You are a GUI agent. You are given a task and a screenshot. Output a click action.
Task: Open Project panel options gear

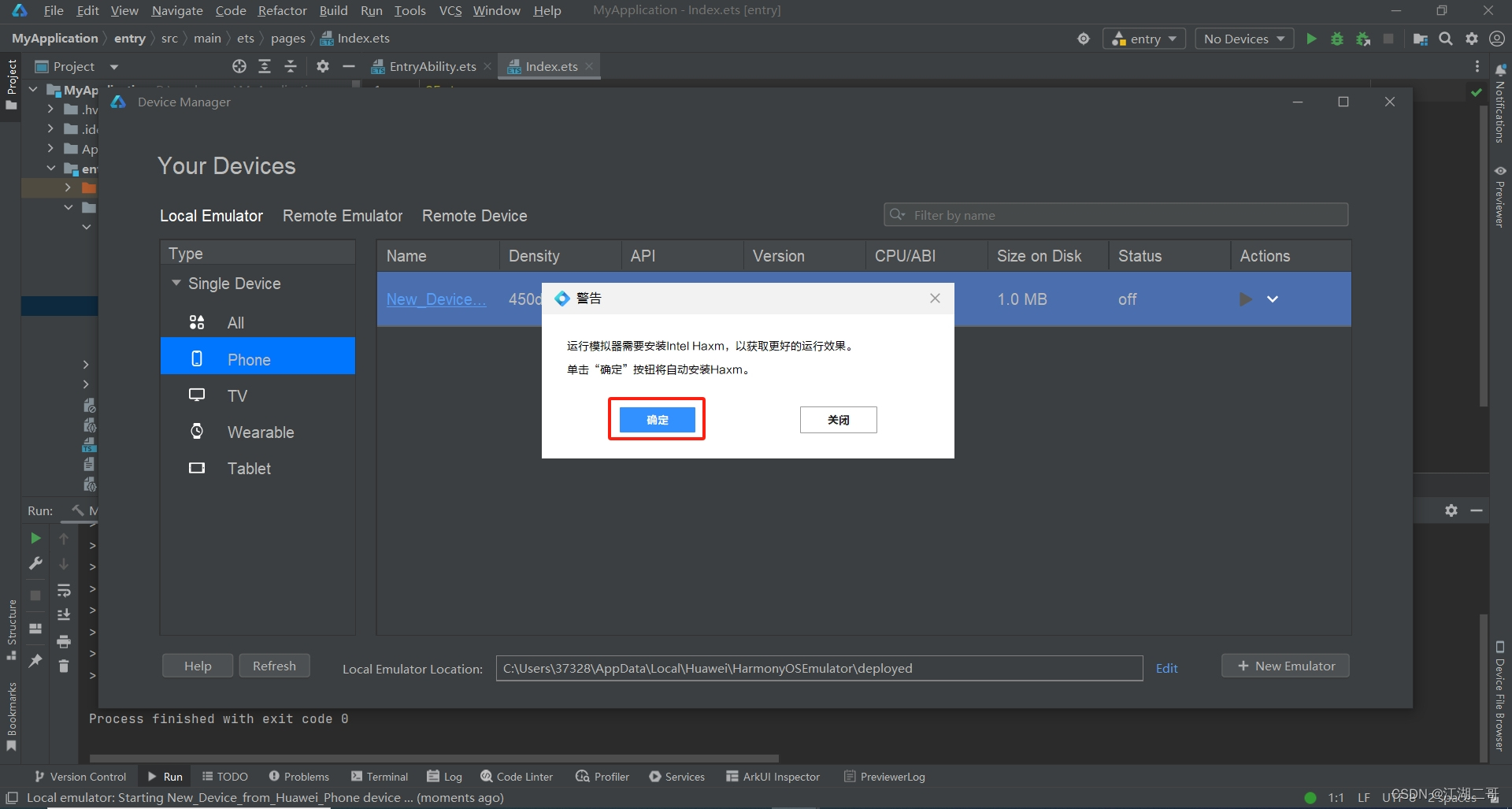pyautogui.click(x=323, y=66)
